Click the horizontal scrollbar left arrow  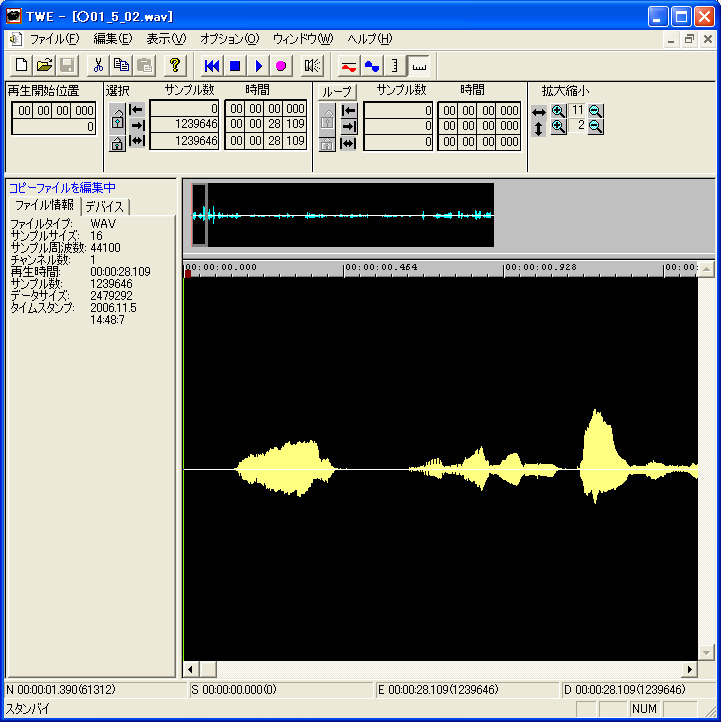point(190,669)
